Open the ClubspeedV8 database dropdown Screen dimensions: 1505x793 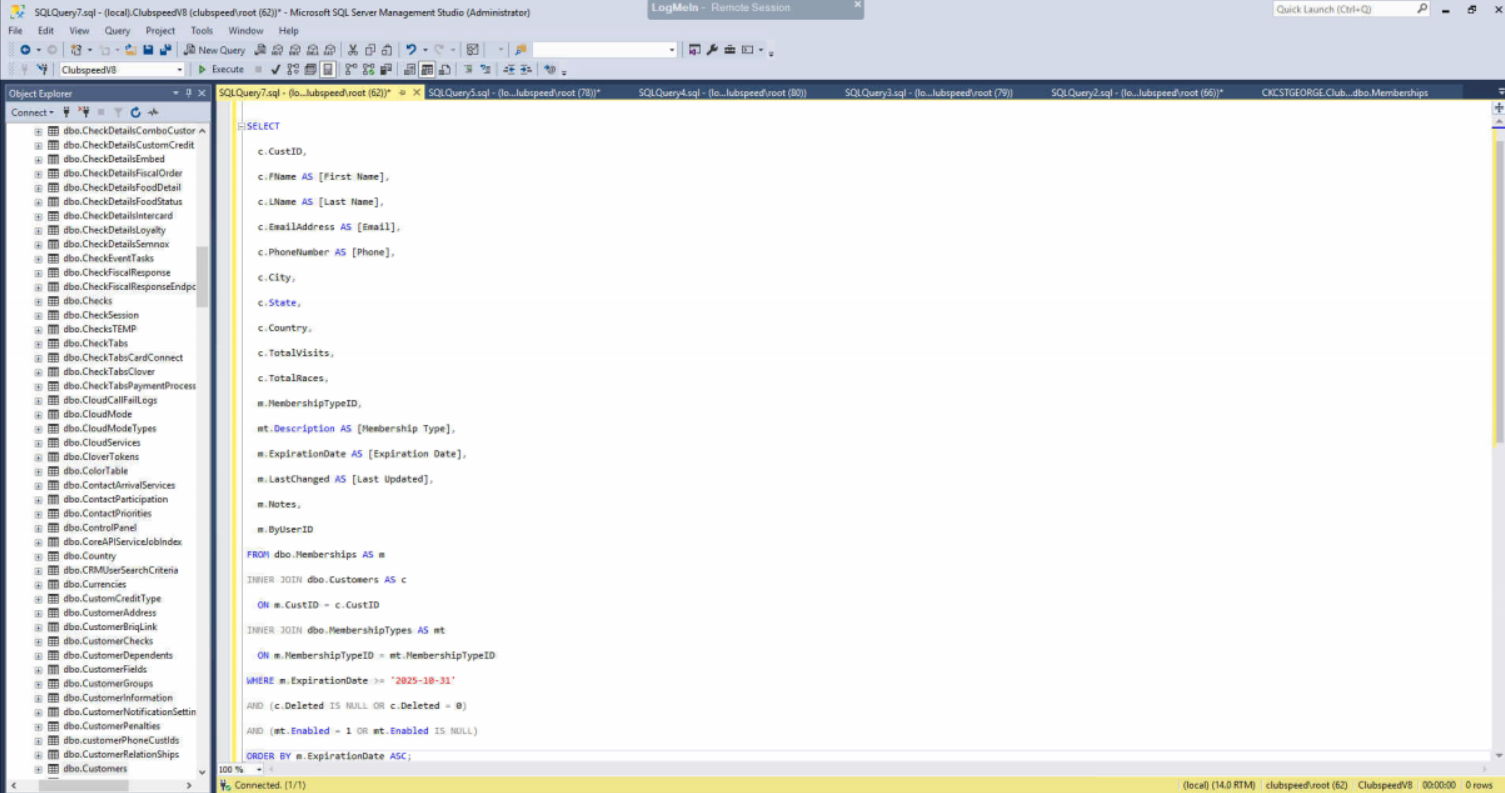tap(180, 70)
